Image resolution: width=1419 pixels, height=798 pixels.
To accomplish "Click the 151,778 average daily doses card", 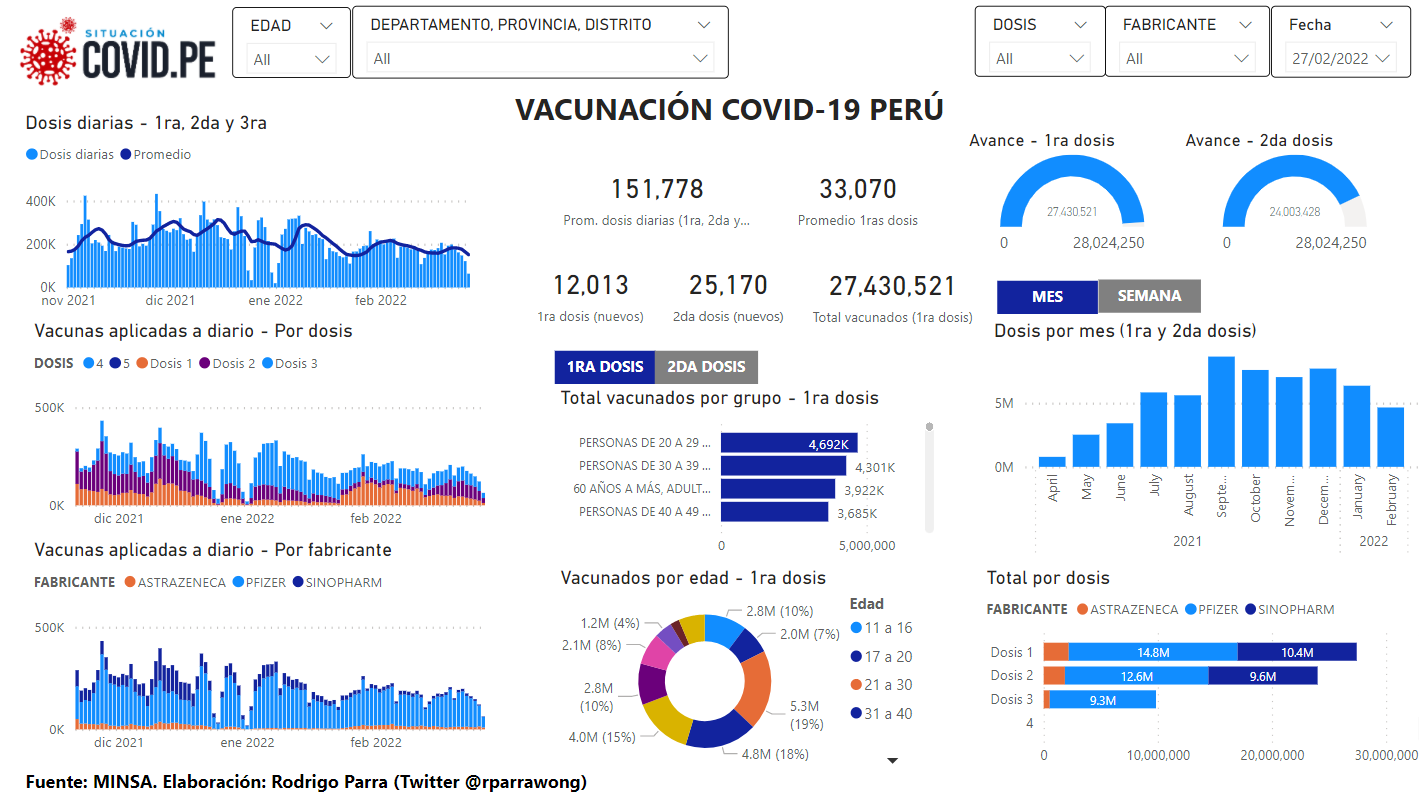I will click(657, 202).
